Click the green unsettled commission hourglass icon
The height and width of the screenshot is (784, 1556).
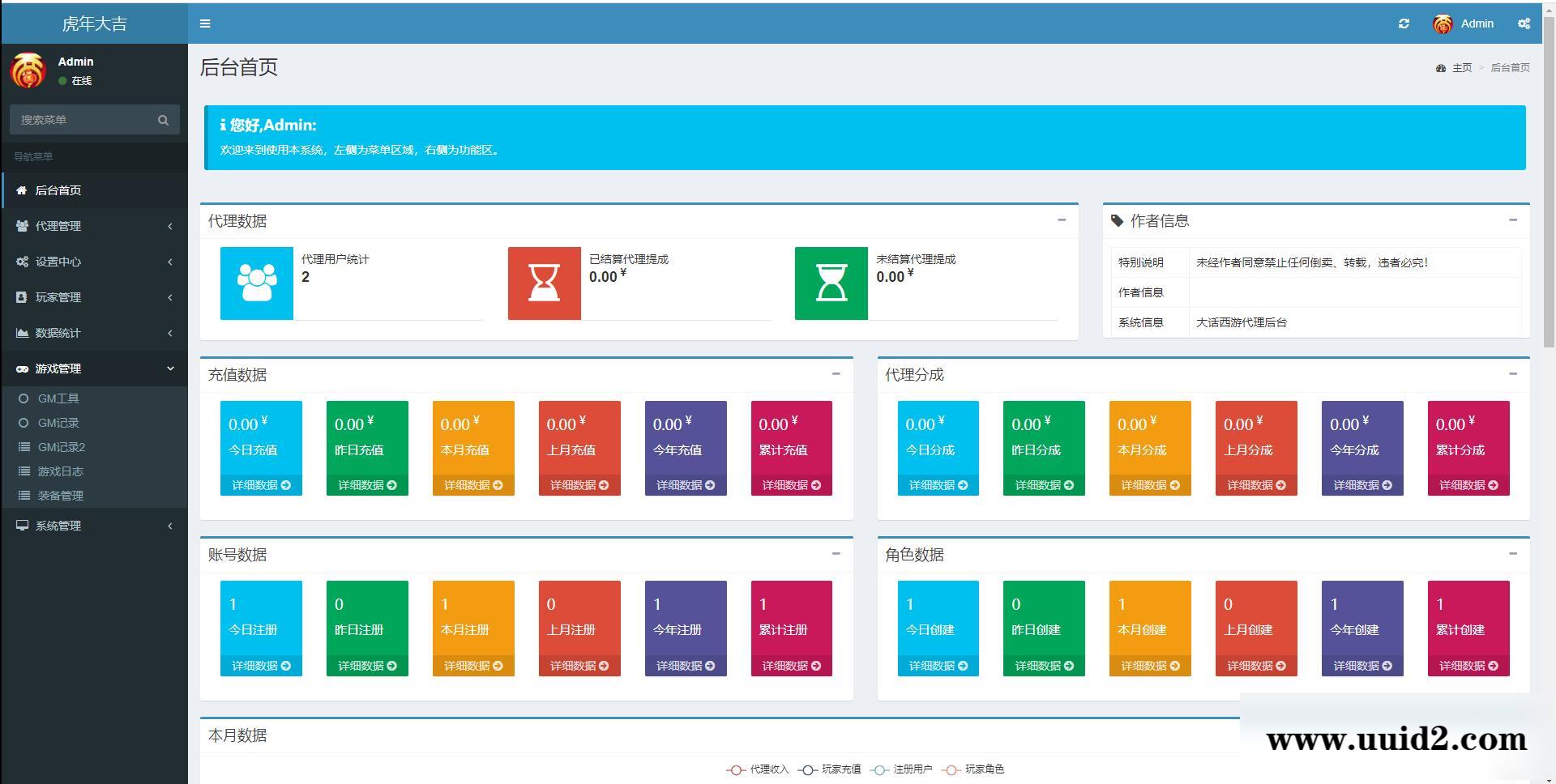pyautogui.click(x=831, y=283)
